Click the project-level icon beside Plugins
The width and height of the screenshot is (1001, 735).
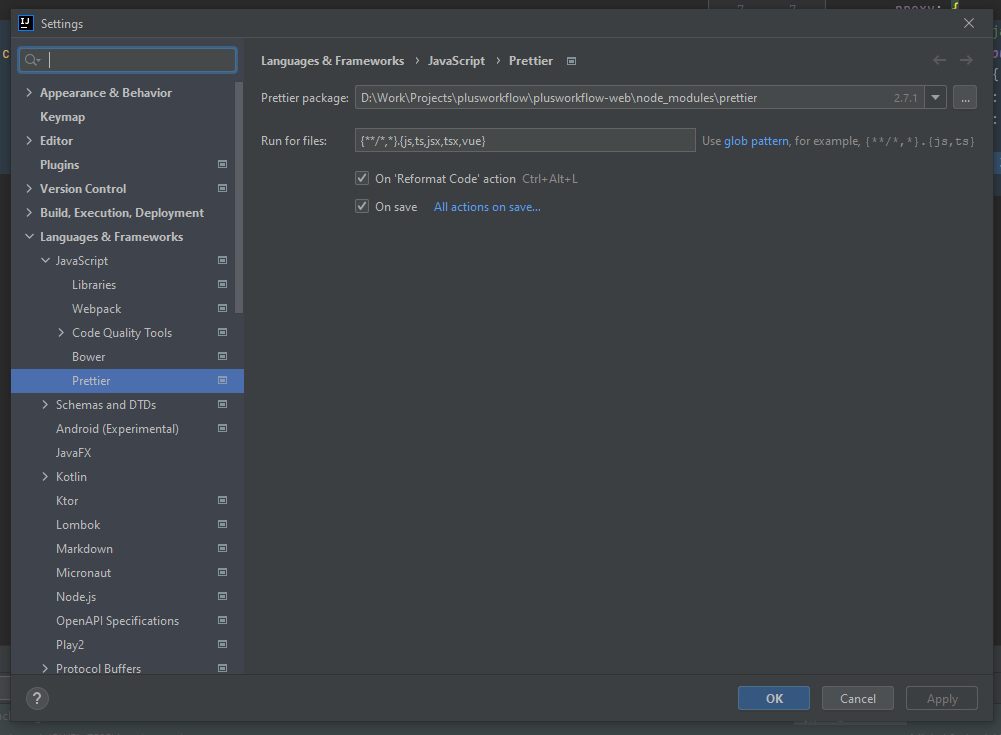pyautogui.click(x=222, y=165)
